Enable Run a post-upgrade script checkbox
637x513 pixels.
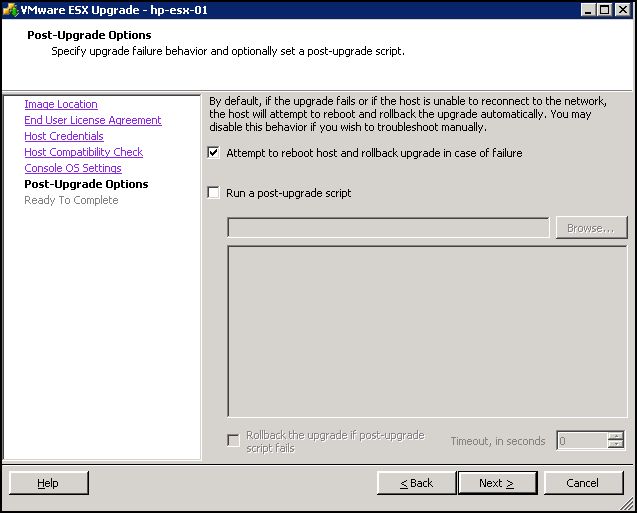pyautogui.click(x=213, y=193)
